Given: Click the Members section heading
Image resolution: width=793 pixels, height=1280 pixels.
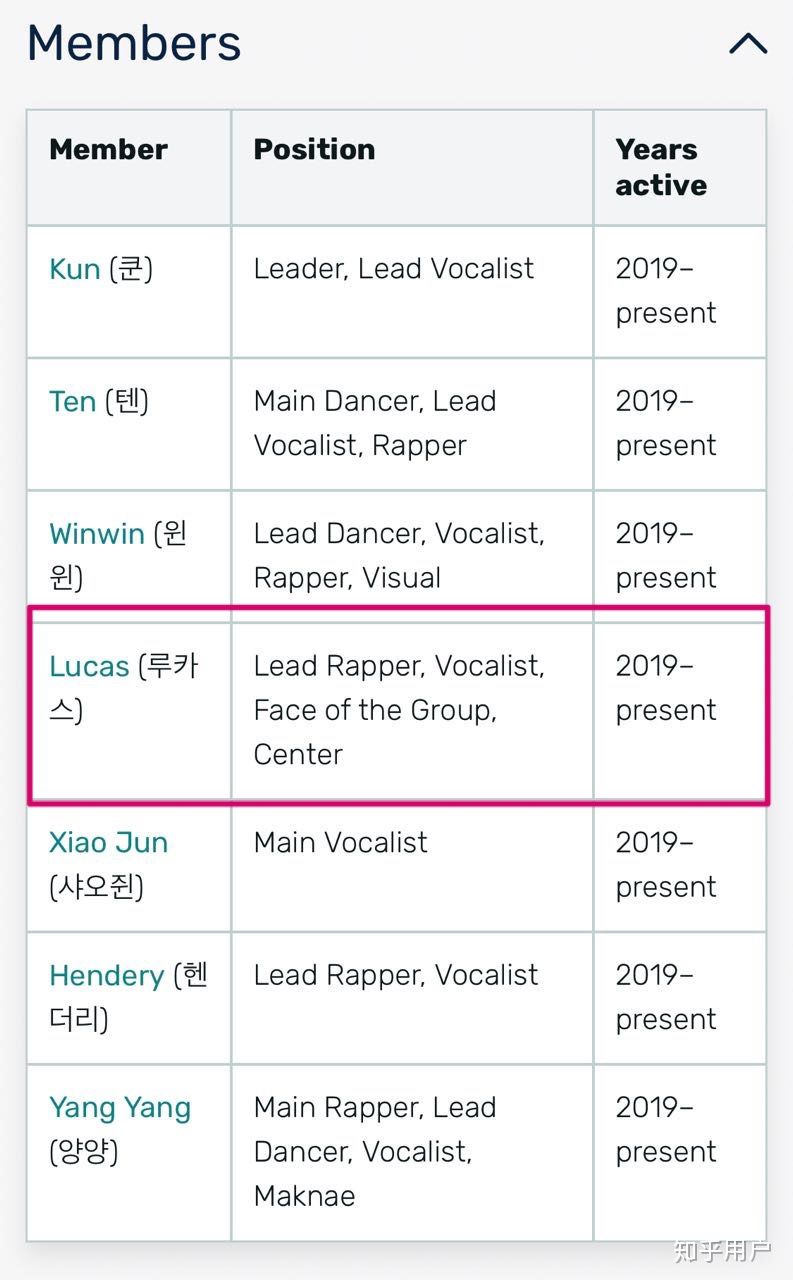Looking at the screenshot, I should pyautogui.click(x=134, y=44).
